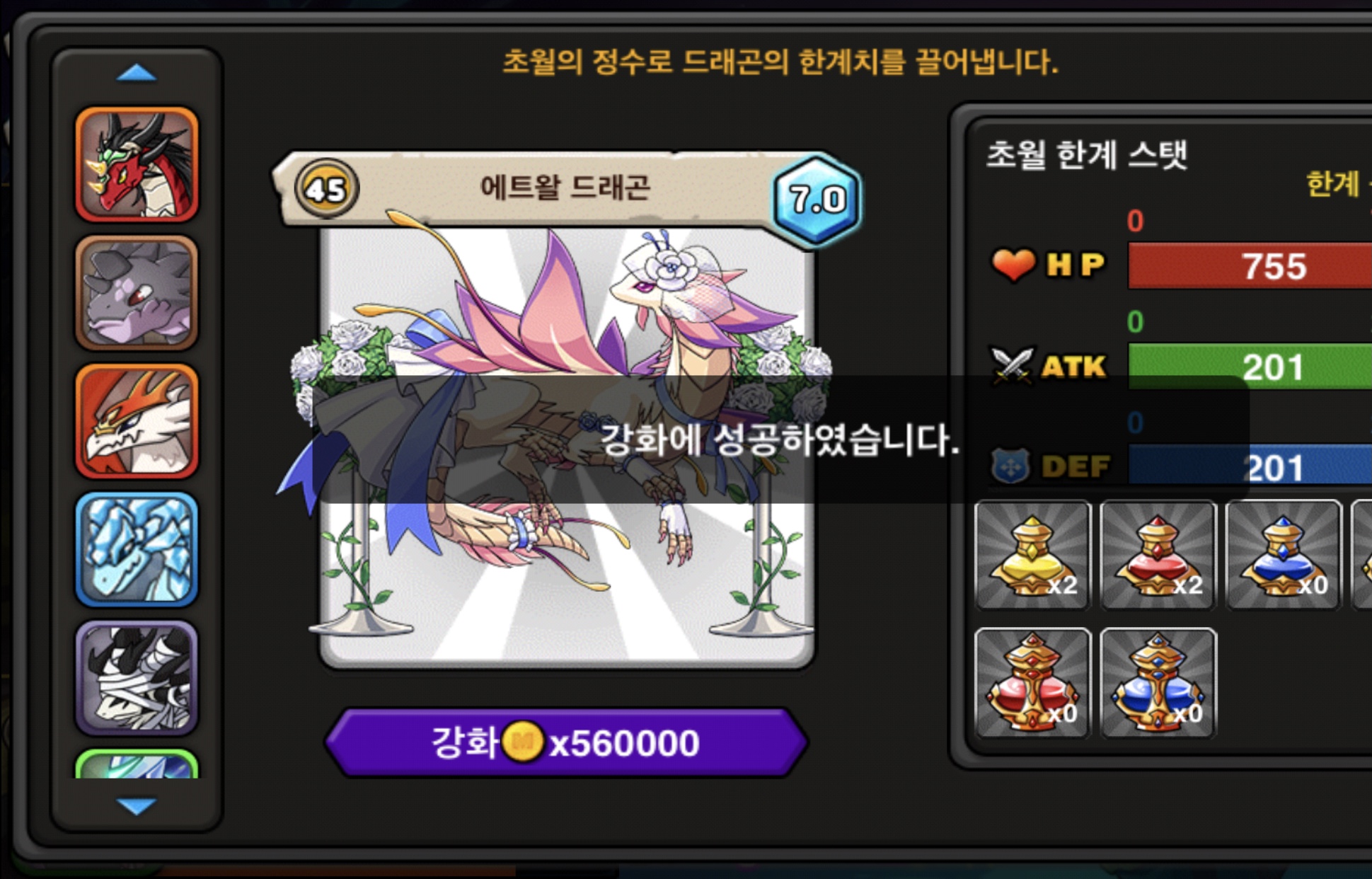Select the bandaged mummy dragon portrait
Image resolution: width=1372 pixels, height=879 pixels.
pos(137,678)
